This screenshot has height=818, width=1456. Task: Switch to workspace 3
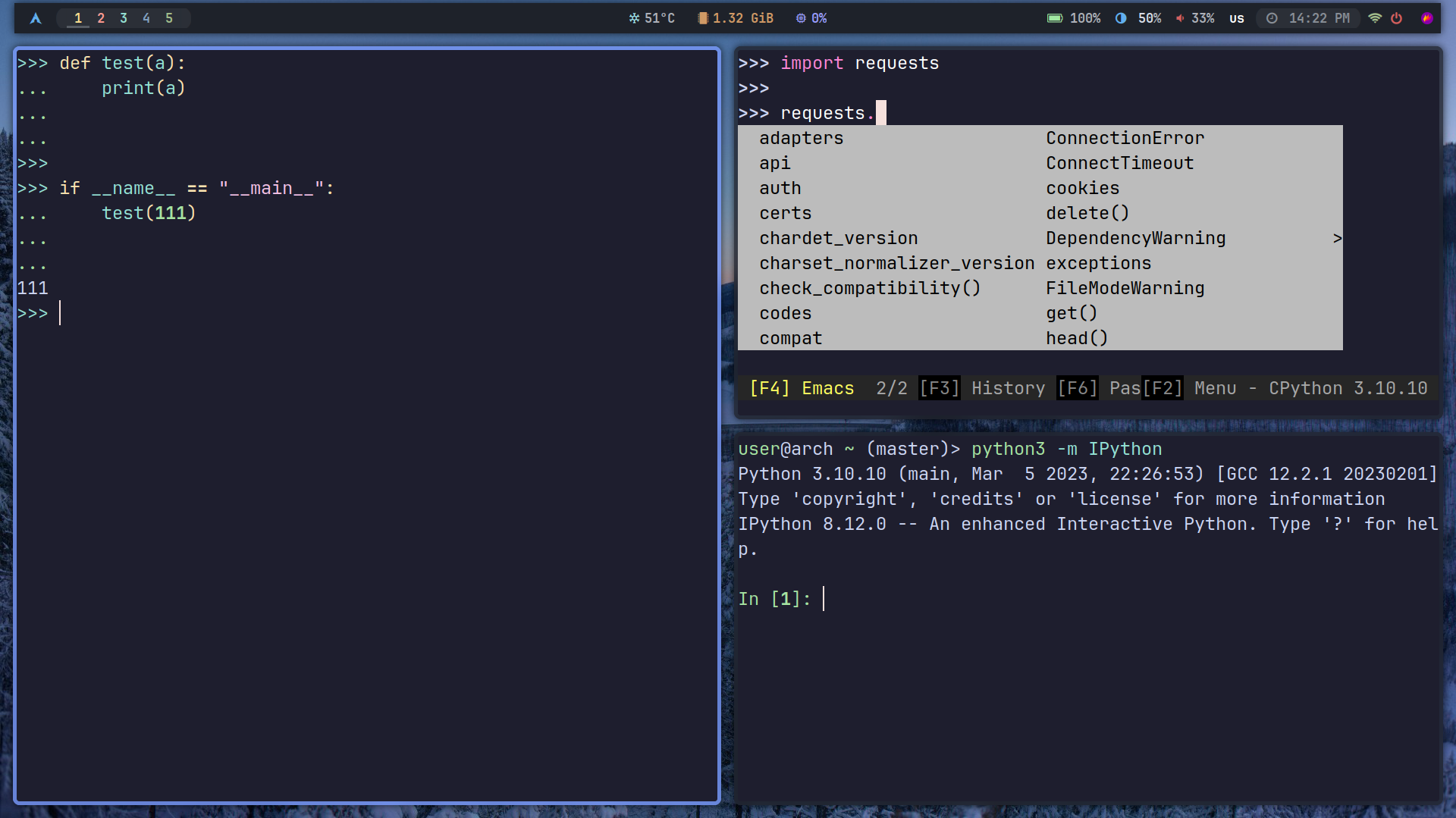[124, 18]
